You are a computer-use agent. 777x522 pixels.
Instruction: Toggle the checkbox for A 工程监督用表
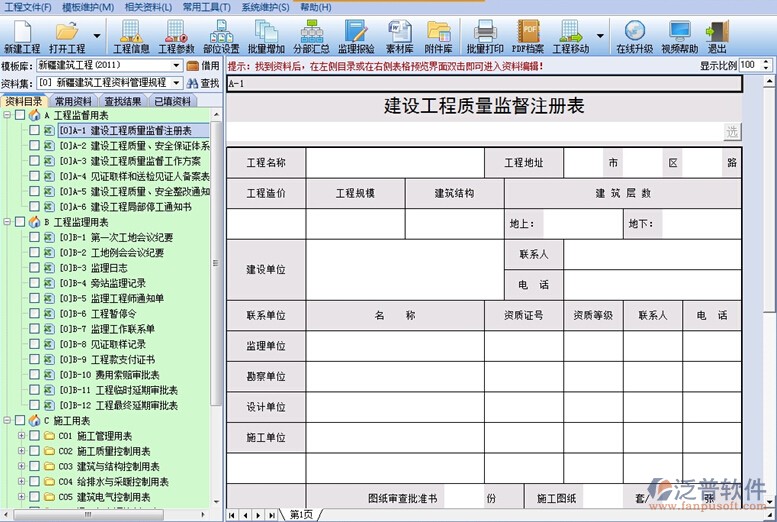(20, 115)
